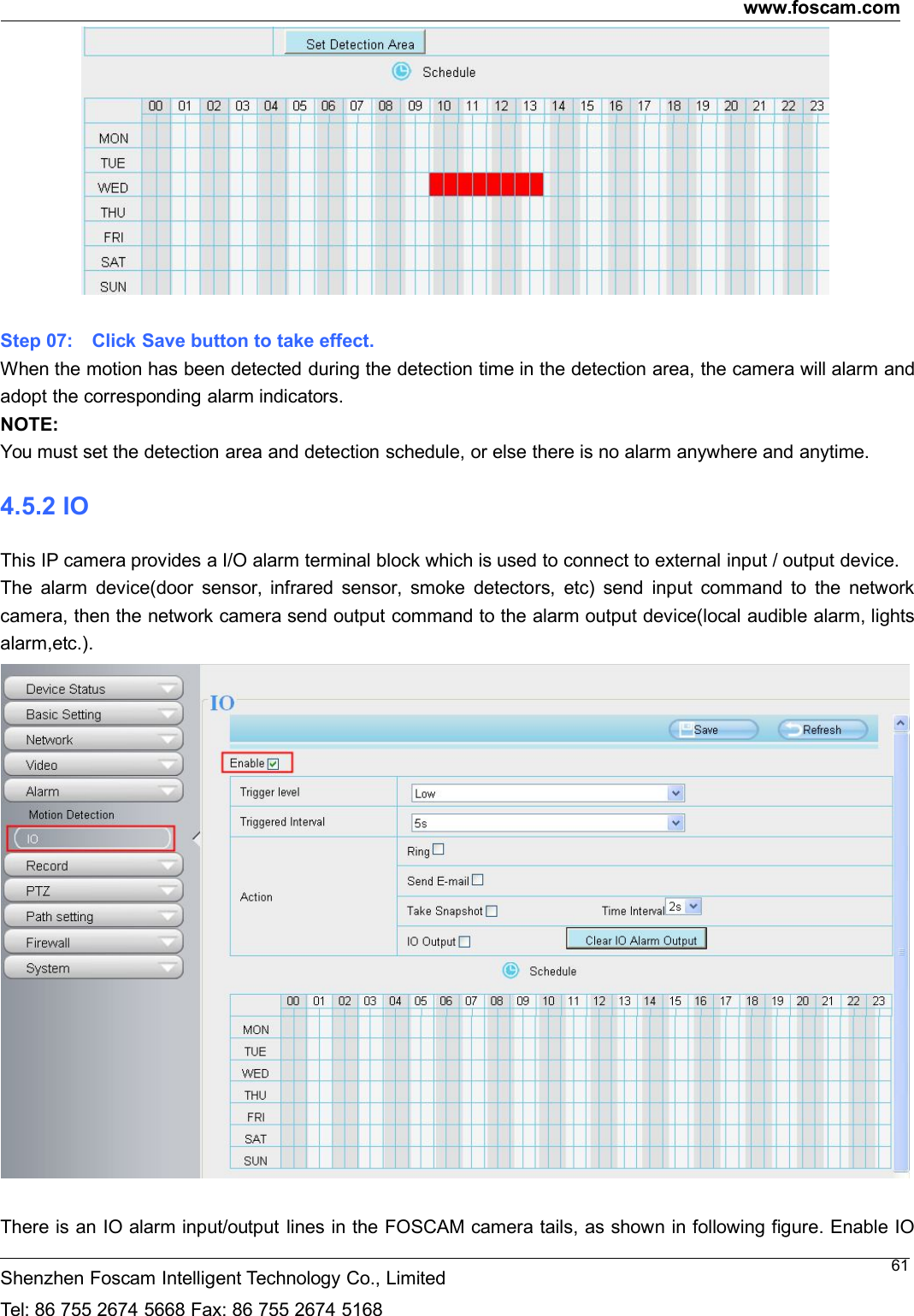Image resolution: width=914 pixels, height=1316 pixels.
Task: Expand the Device Status menu
Action: click(x=93, y=689)
